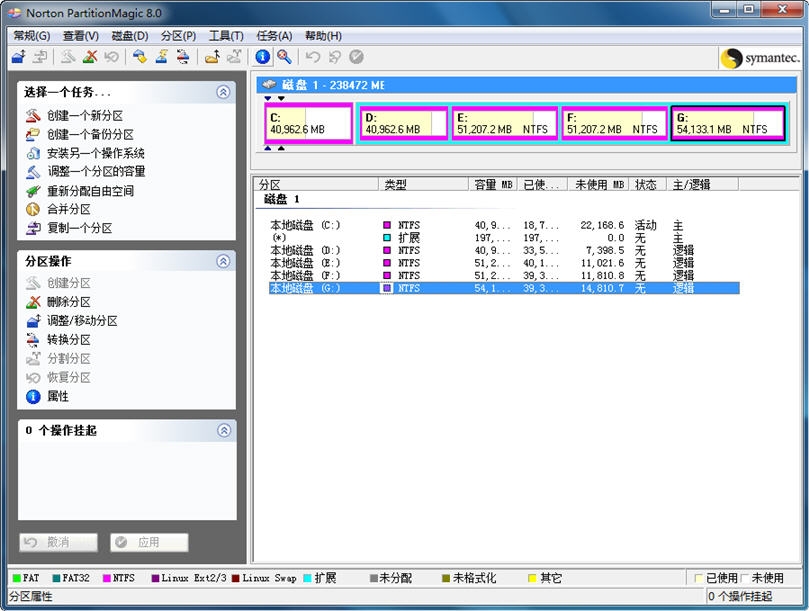Select the 合并分区 task icon
The image size is (809, 611).
[31, 210]
